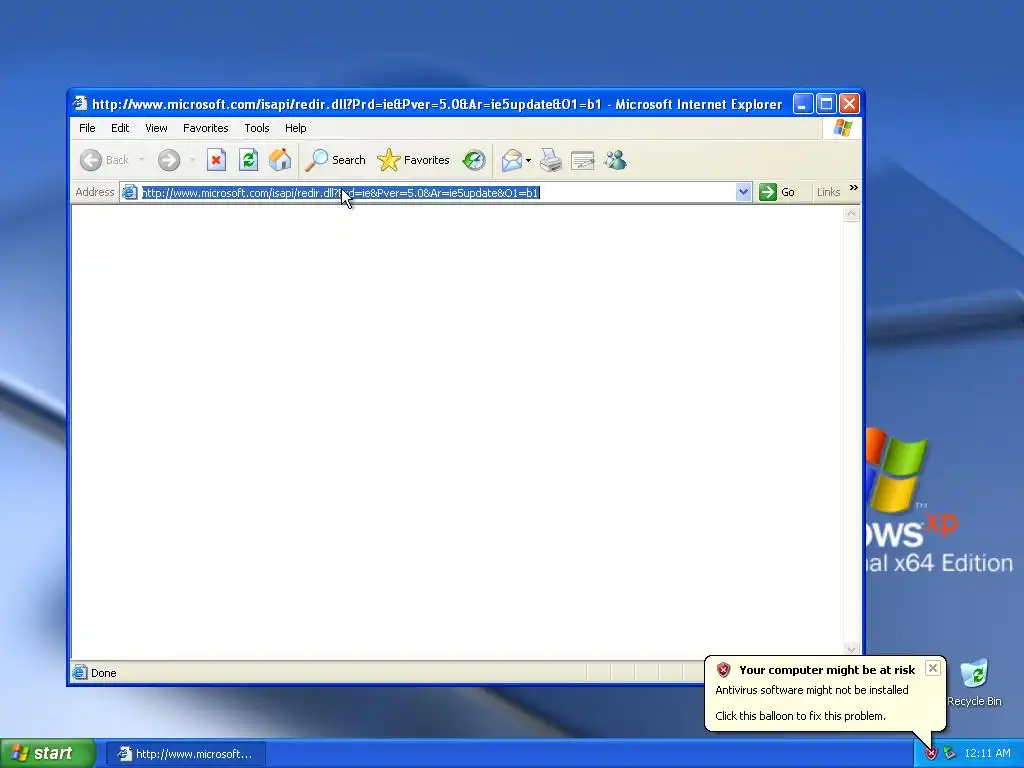Open the Help menu
Viewport: 1024px width, 768px height.
[x=295, y=128]
